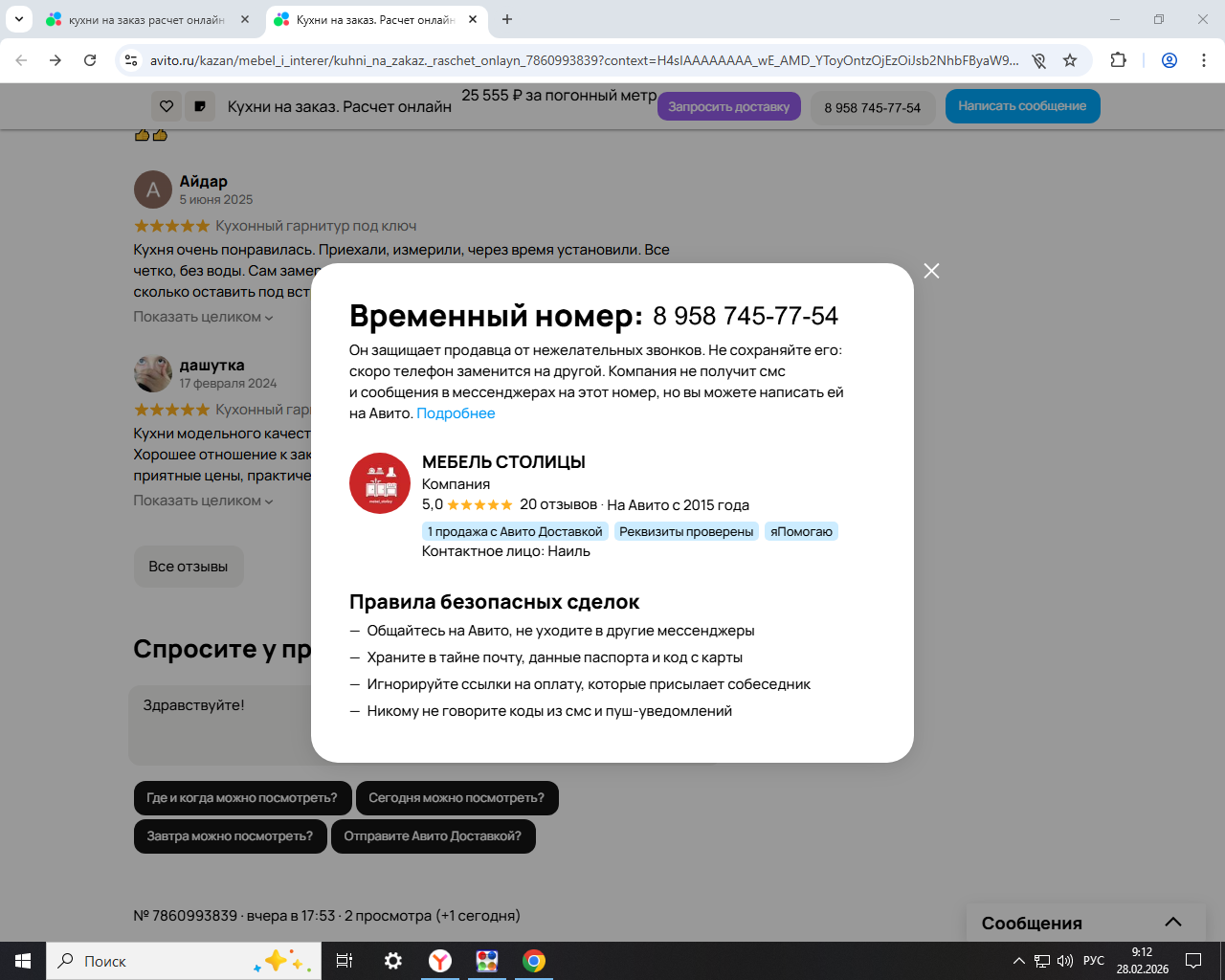Open the colorful app icon next to Yandex
1225x980 pixels.
coord(487,961)
